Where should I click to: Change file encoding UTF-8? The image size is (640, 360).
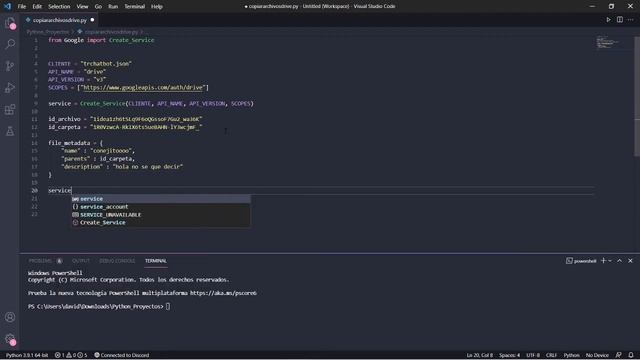(x=533, y=355)
